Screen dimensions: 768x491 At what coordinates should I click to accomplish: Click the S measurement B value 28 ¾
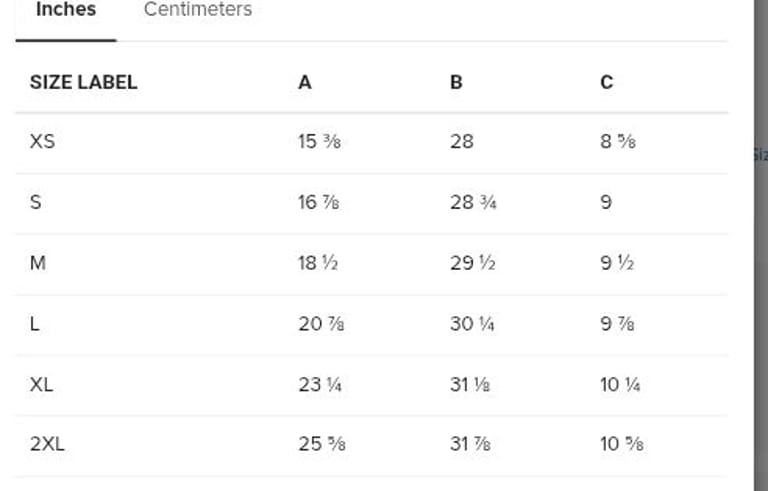coord(473,203)
